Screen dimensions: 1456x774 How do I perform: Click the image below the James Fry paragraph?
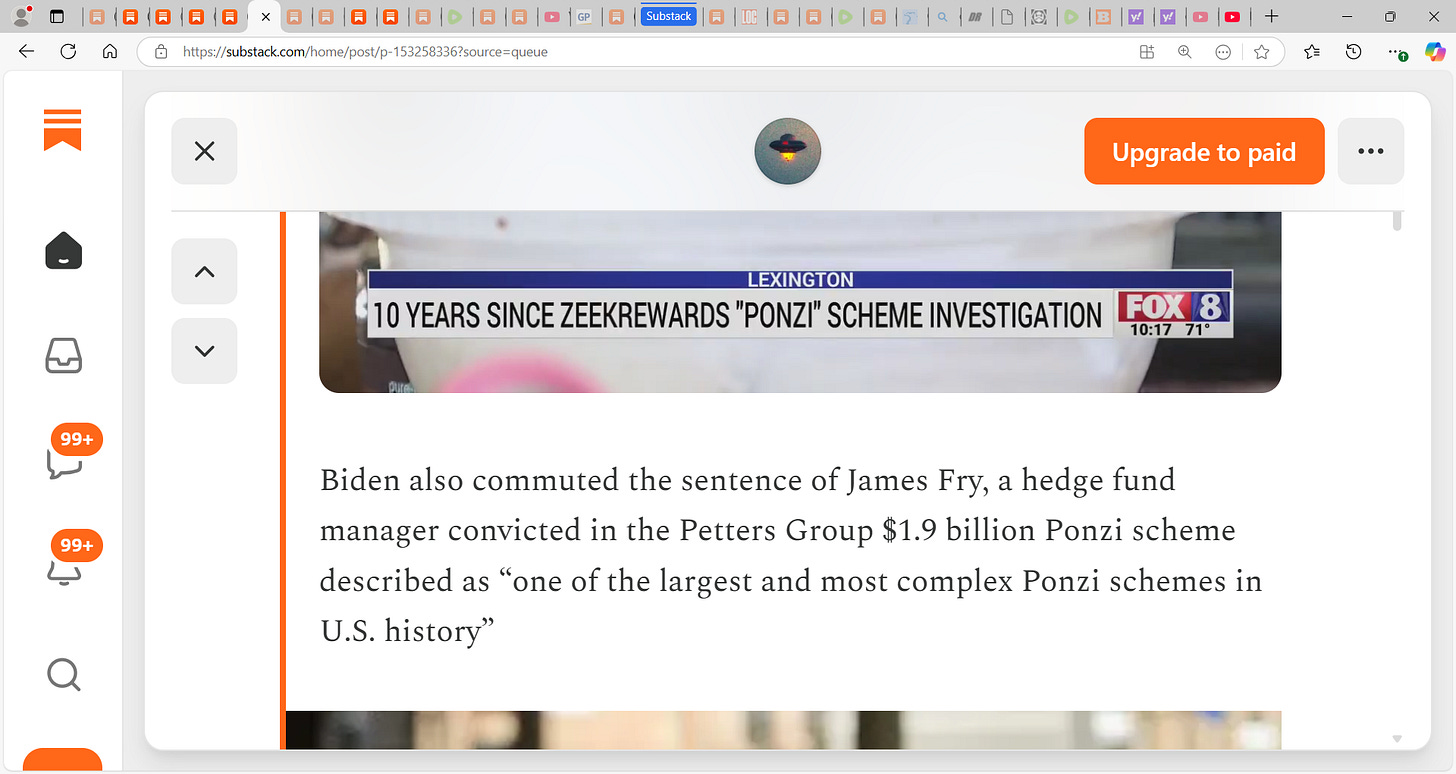tap(783, 730)
